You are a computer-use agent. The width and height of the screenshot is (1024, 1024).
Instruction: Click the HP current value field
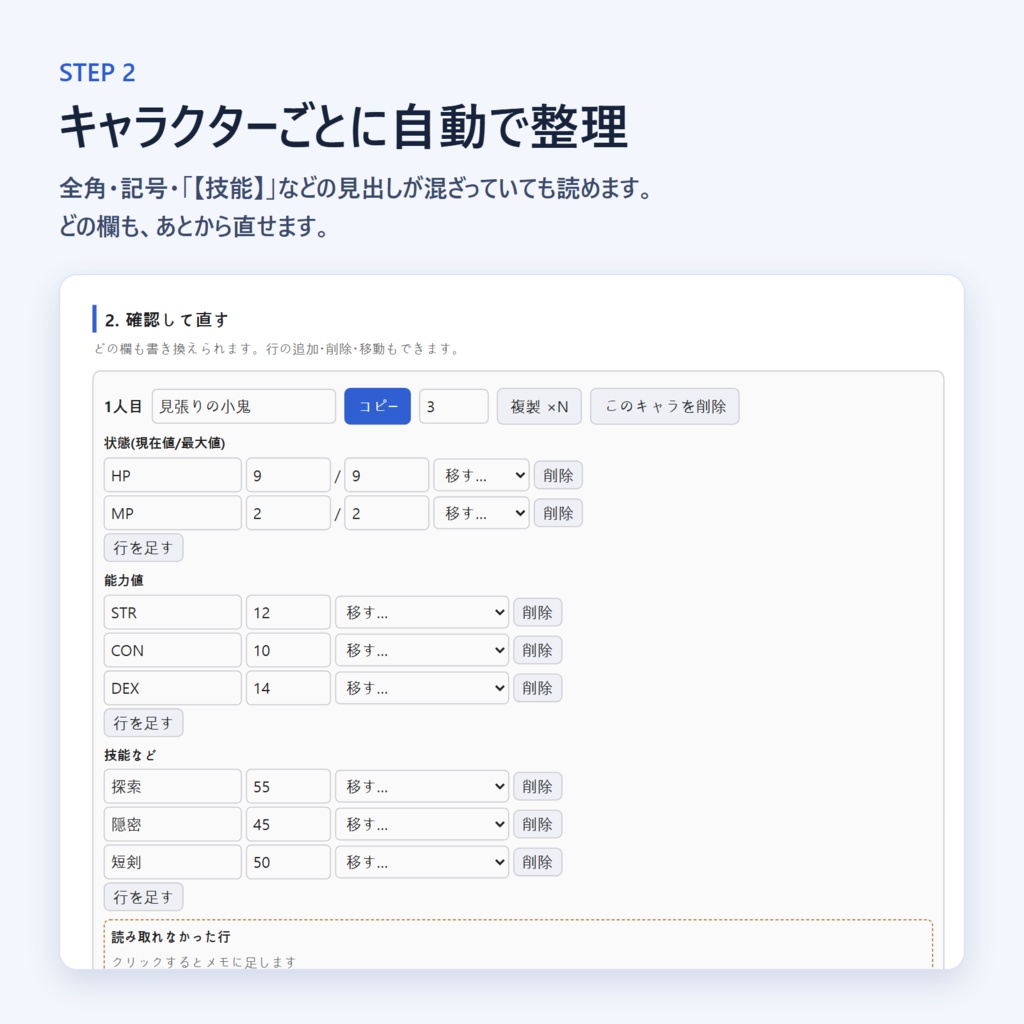[x=288, y=475]
